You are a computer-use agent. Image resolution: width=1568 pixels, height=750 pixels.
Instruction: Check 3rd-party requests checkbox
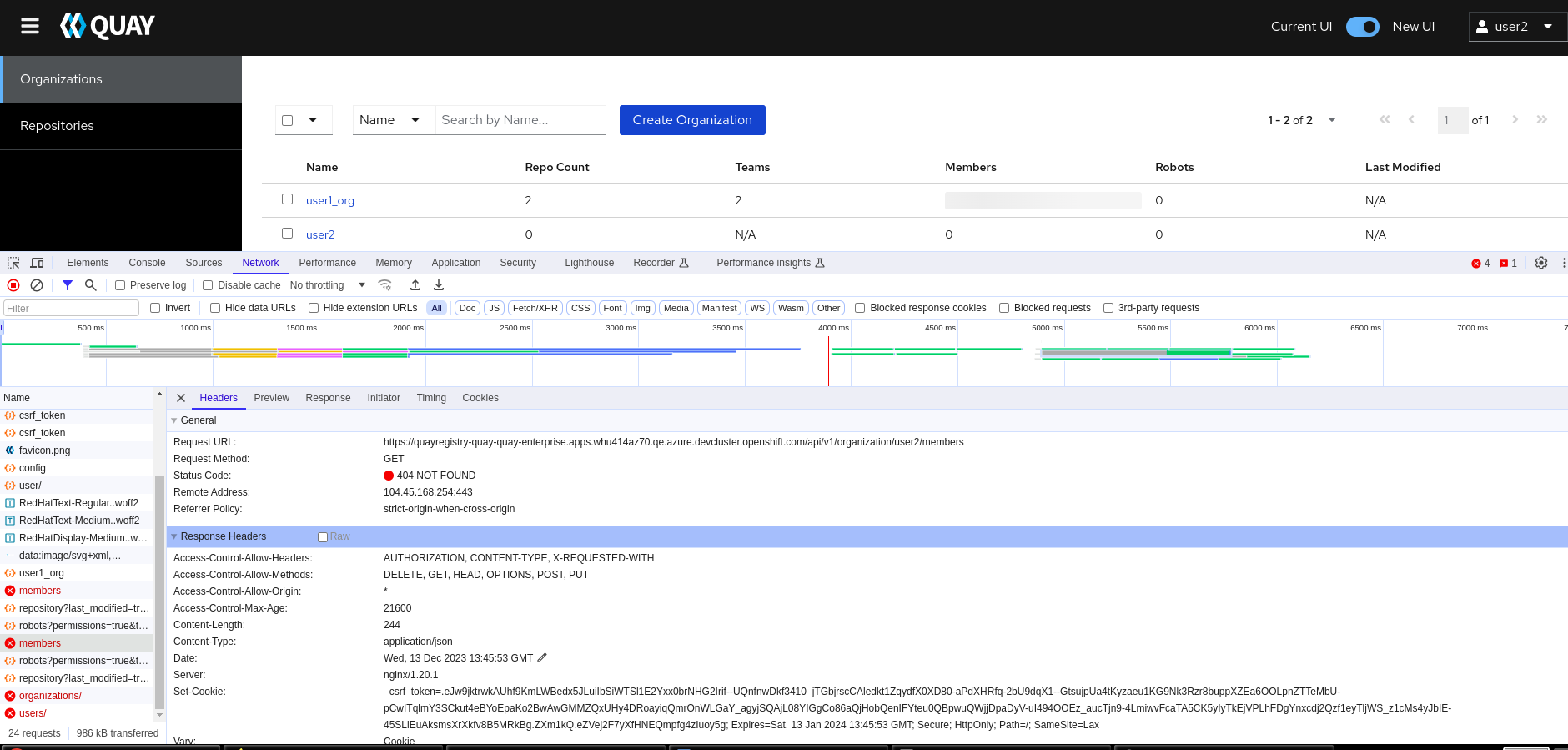pyautogui.click(x=1108, y=308)
